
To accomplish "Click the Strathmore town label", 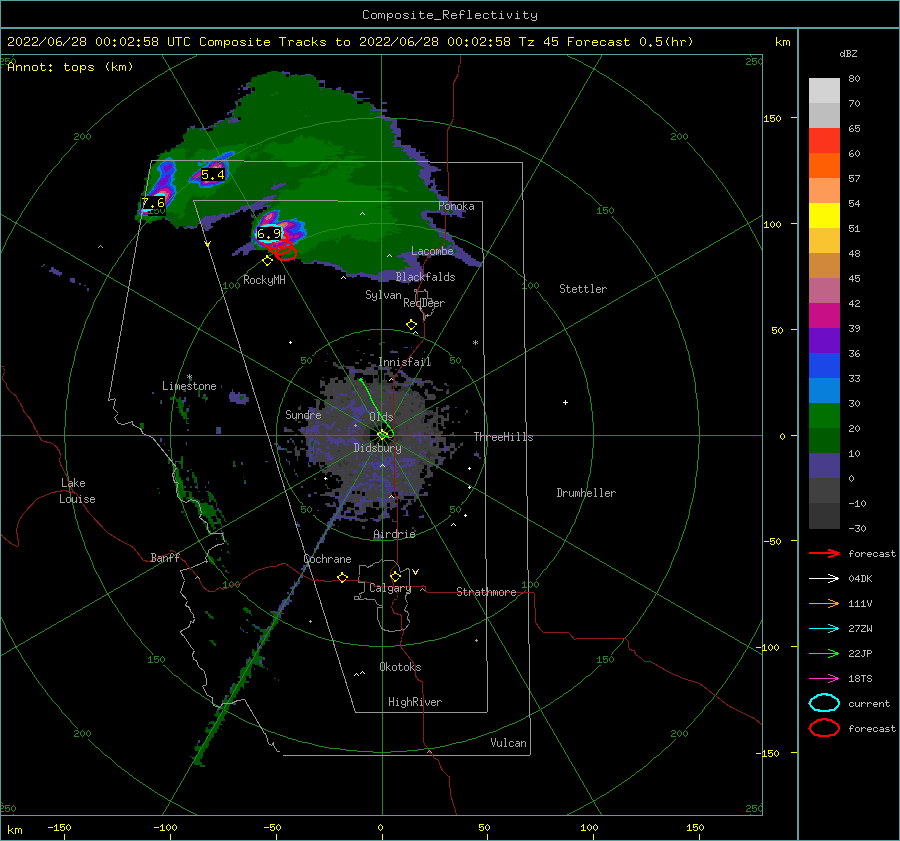I will pos(486,592).
